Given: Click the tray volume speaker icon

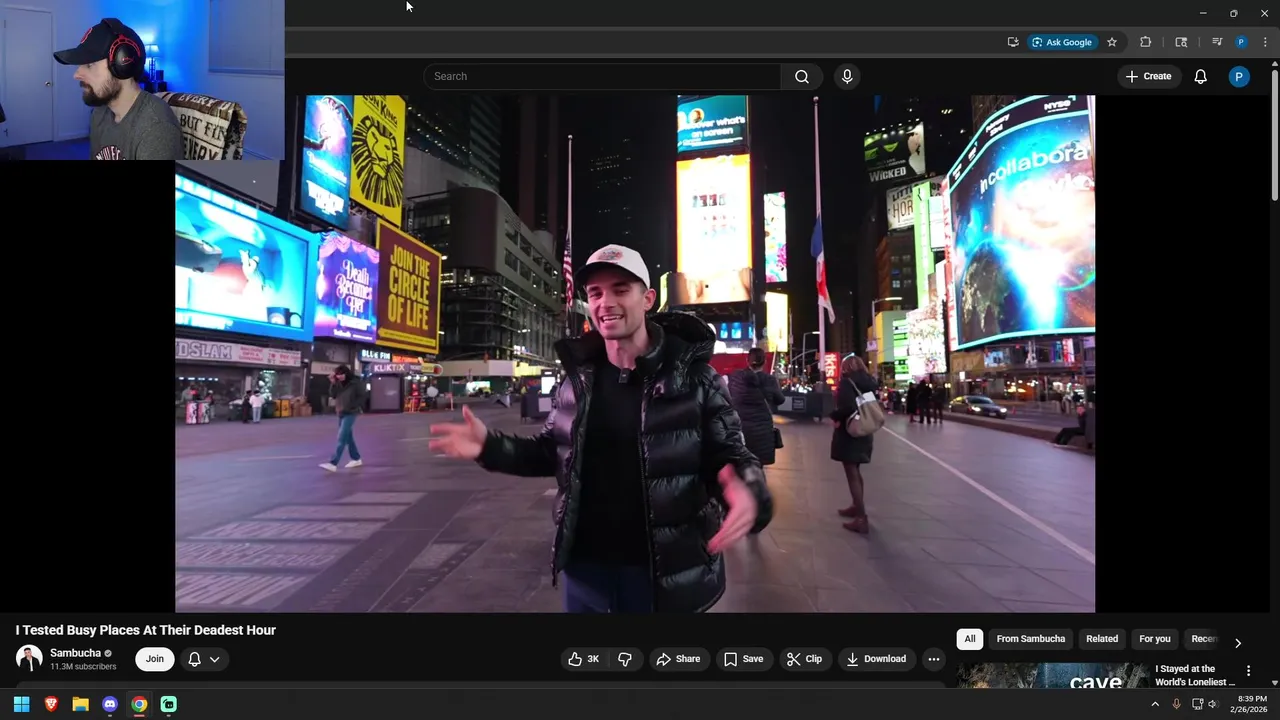Looking at the screenshot, I should click(1213, 704).
